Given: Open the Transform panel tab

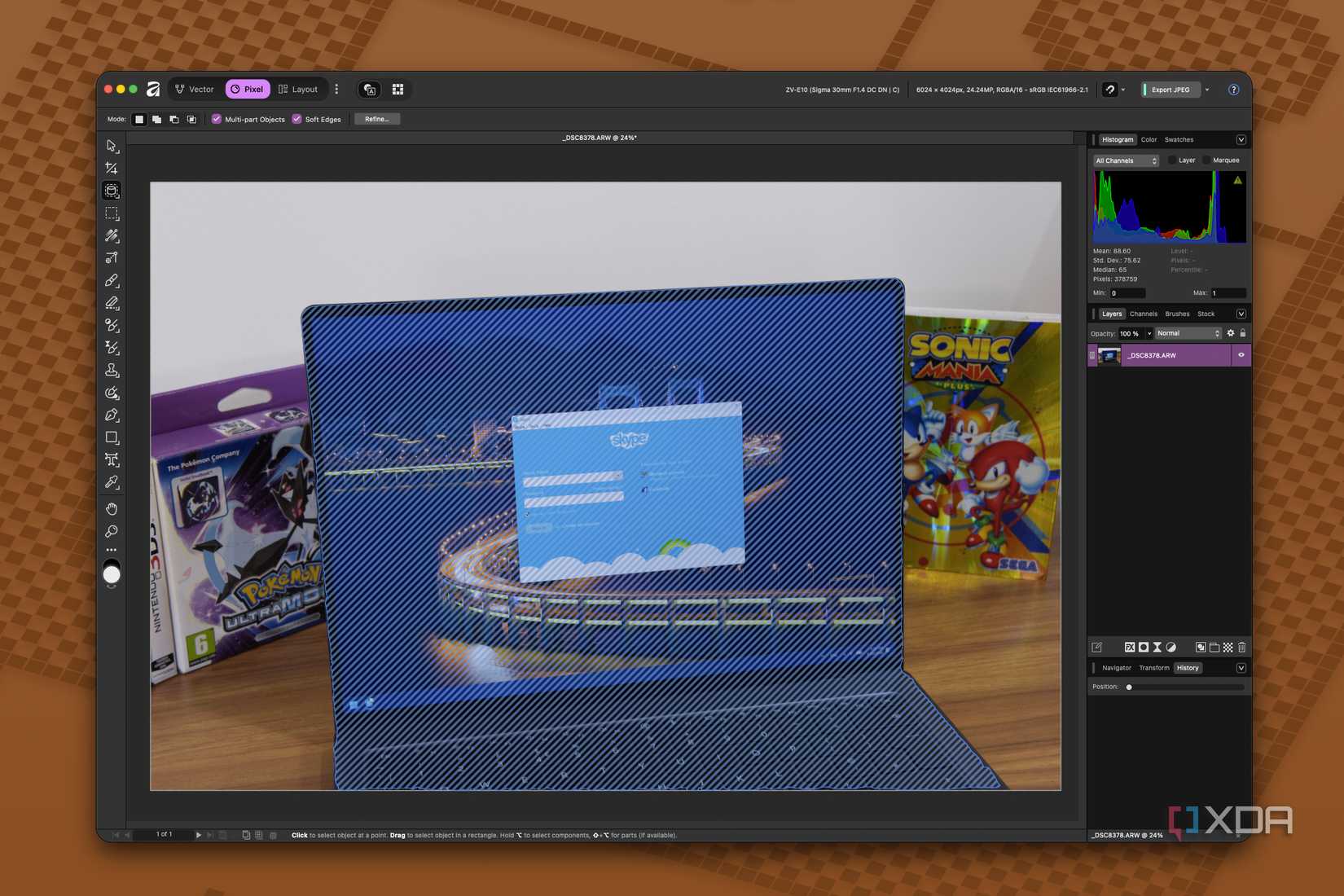Looking at the screenshot, I should click(x=1153, y=668).
